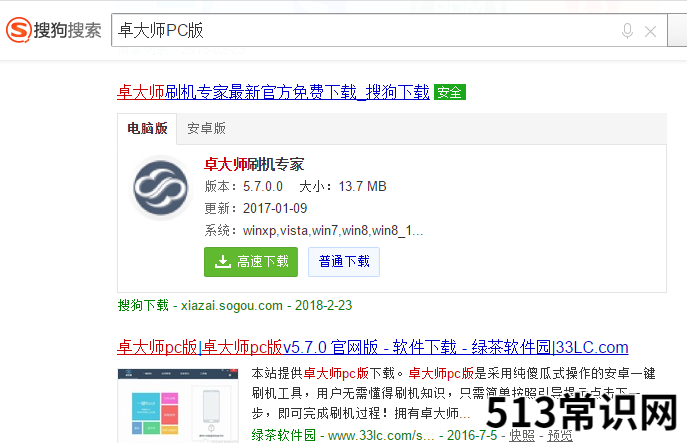687x443 pixels.
Task: Switch to the 安卓版 tab
Action: [206, 128]
